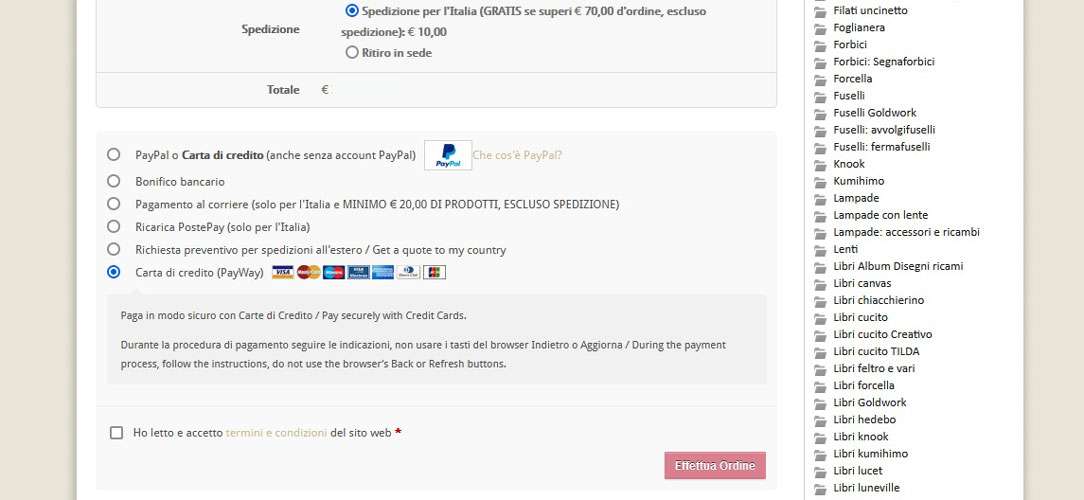1084x500 pixels.
Task: Click the PayPal logo image
Action: click(x=448, y=155)
